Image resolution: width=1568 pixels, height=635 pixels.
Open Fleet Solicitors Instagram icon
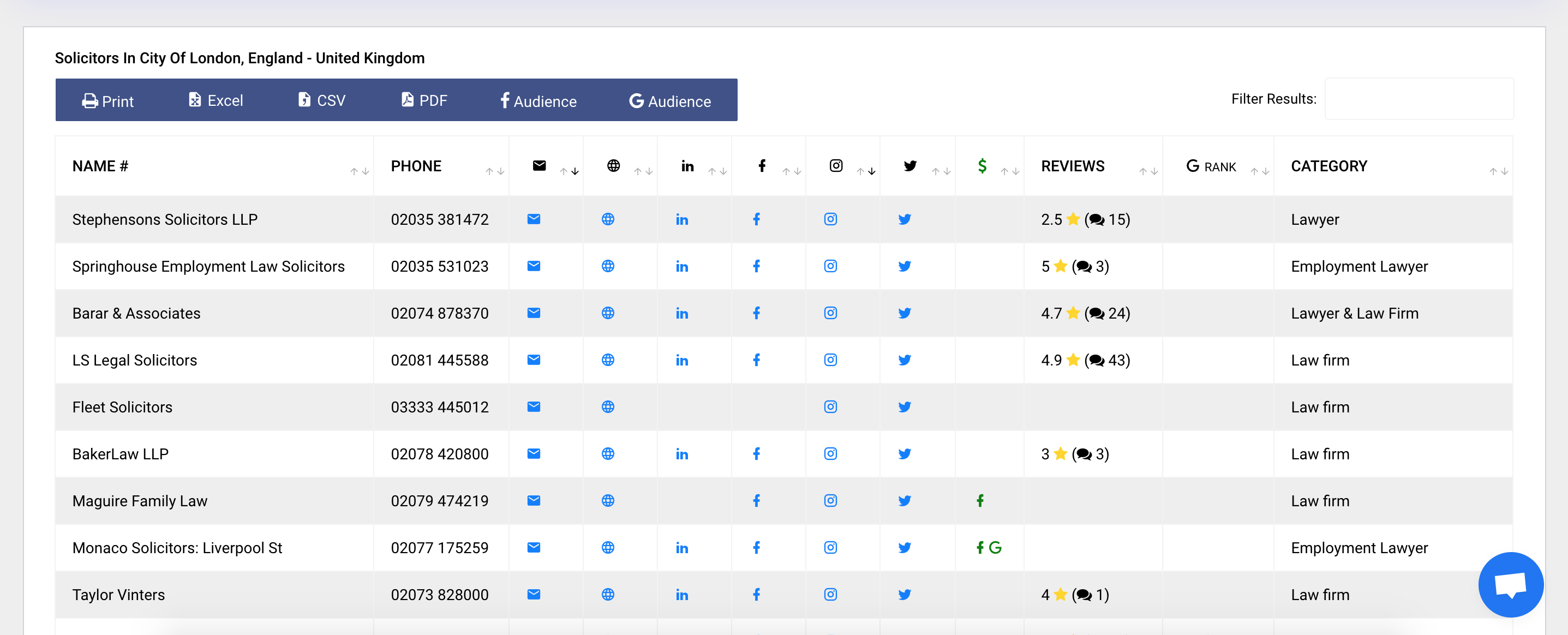point(830,406)
